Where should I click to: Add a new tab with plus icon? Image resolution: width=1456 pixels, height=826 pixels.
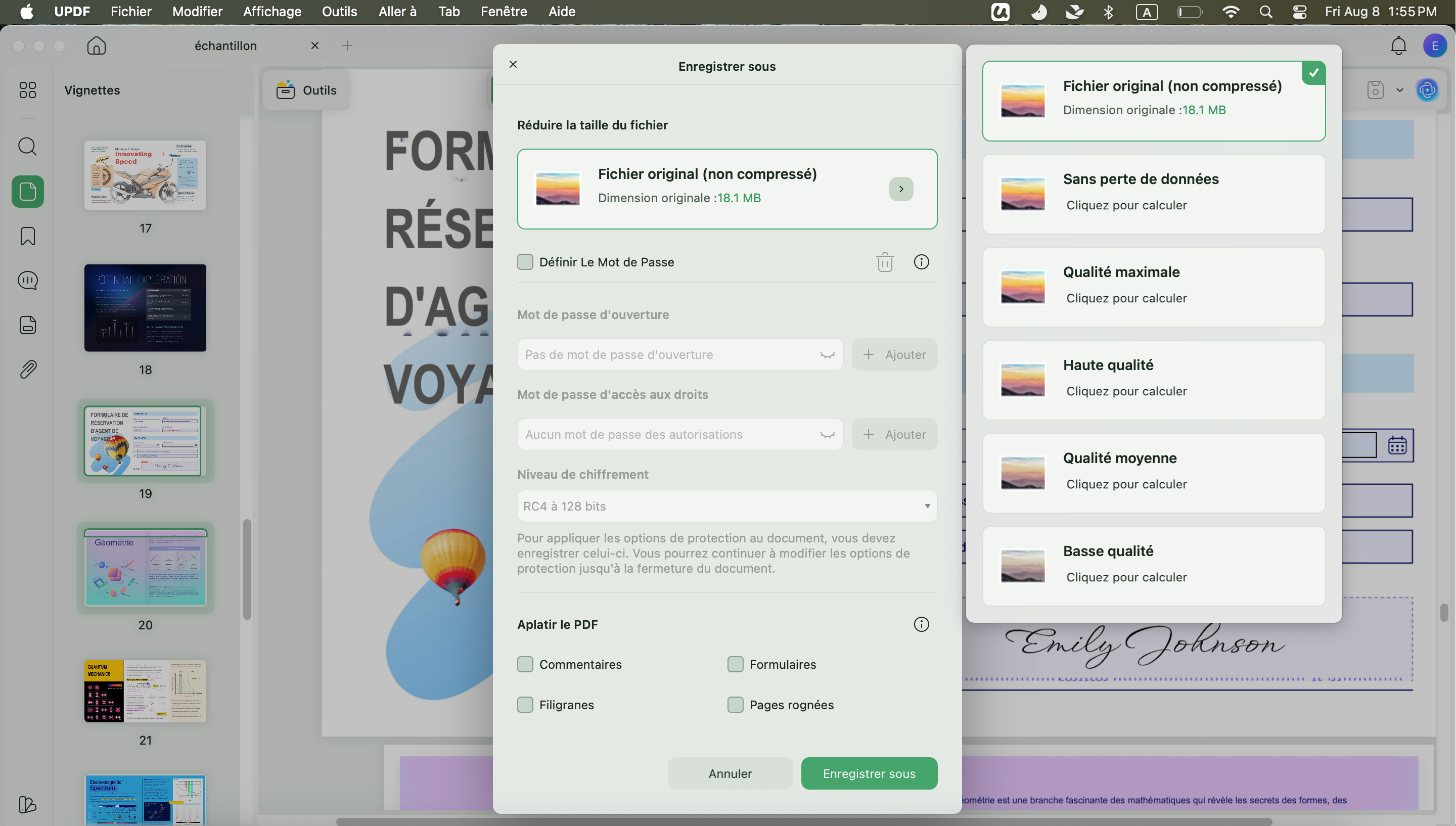[x=347, y=45]
